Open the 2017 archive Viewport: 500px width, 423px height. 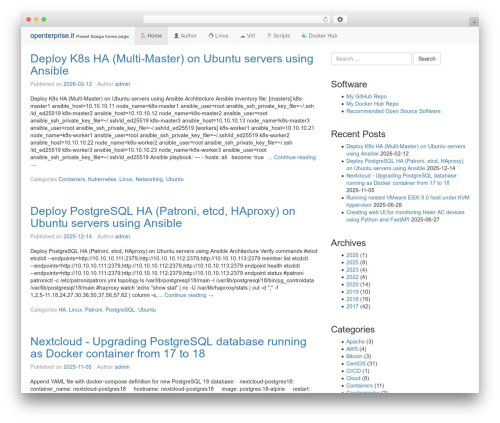(352, 306)
